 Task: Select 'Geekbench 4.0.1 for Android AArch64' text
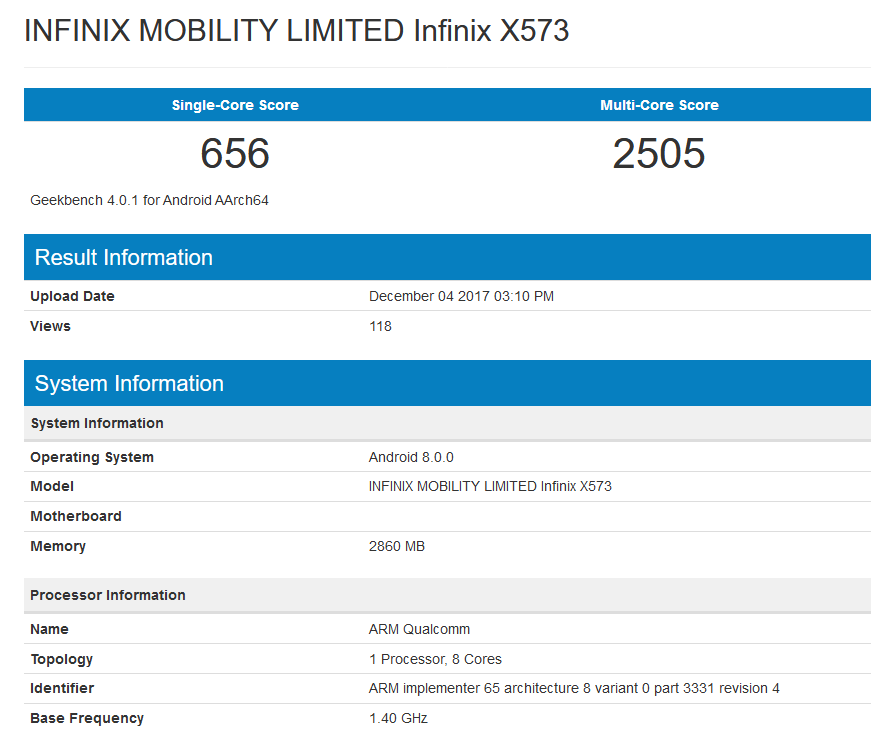click(x=149, y=201)
